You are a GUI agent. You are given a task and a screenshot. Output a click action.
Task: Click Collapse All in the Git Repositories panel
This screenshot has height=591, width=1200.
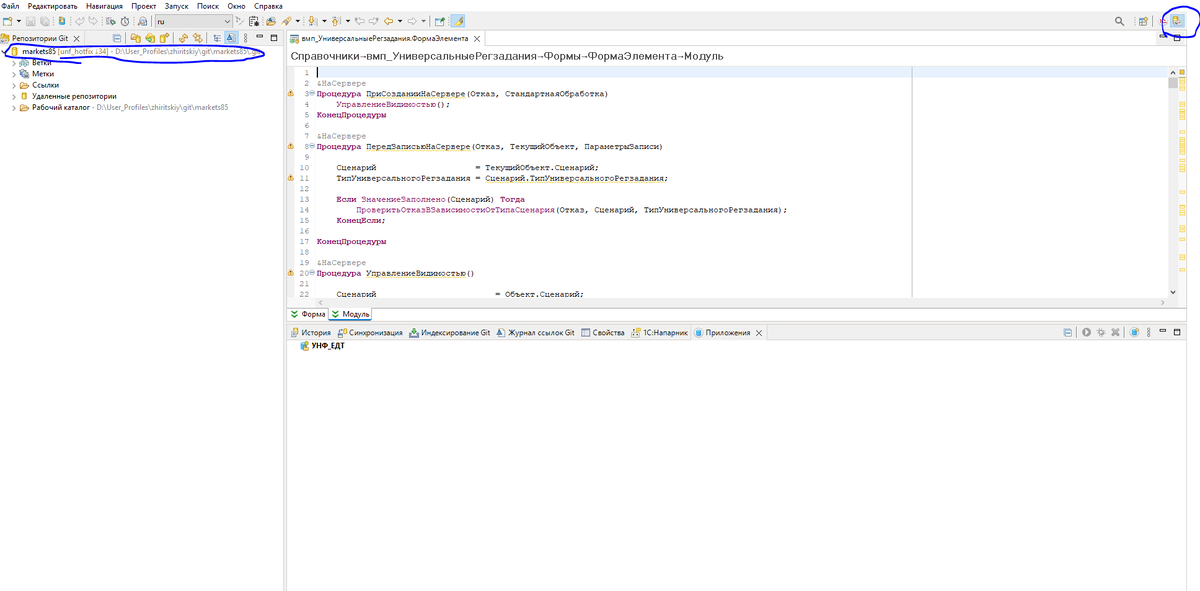point(117,38)
